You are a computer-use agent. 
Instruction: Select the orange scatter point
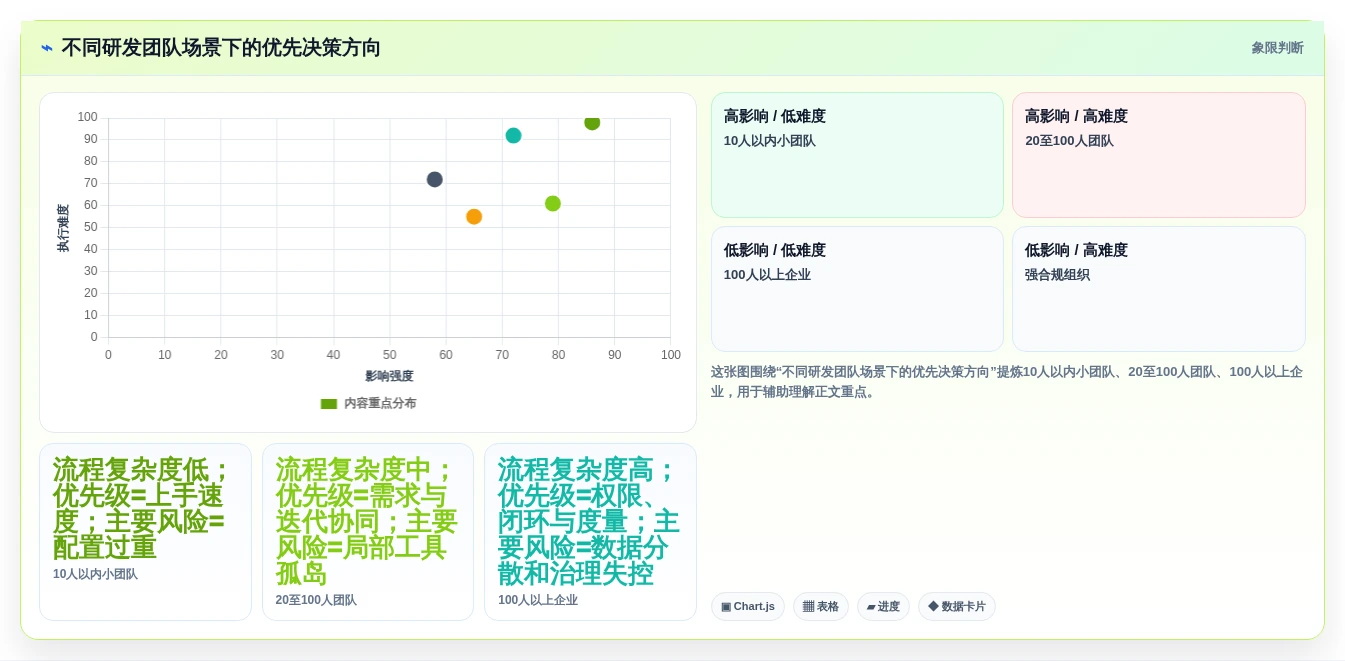pos(474,217)
